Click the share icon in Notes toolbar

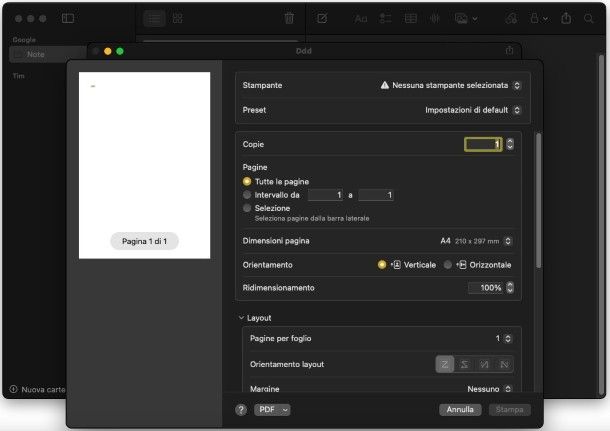[567, 18]
